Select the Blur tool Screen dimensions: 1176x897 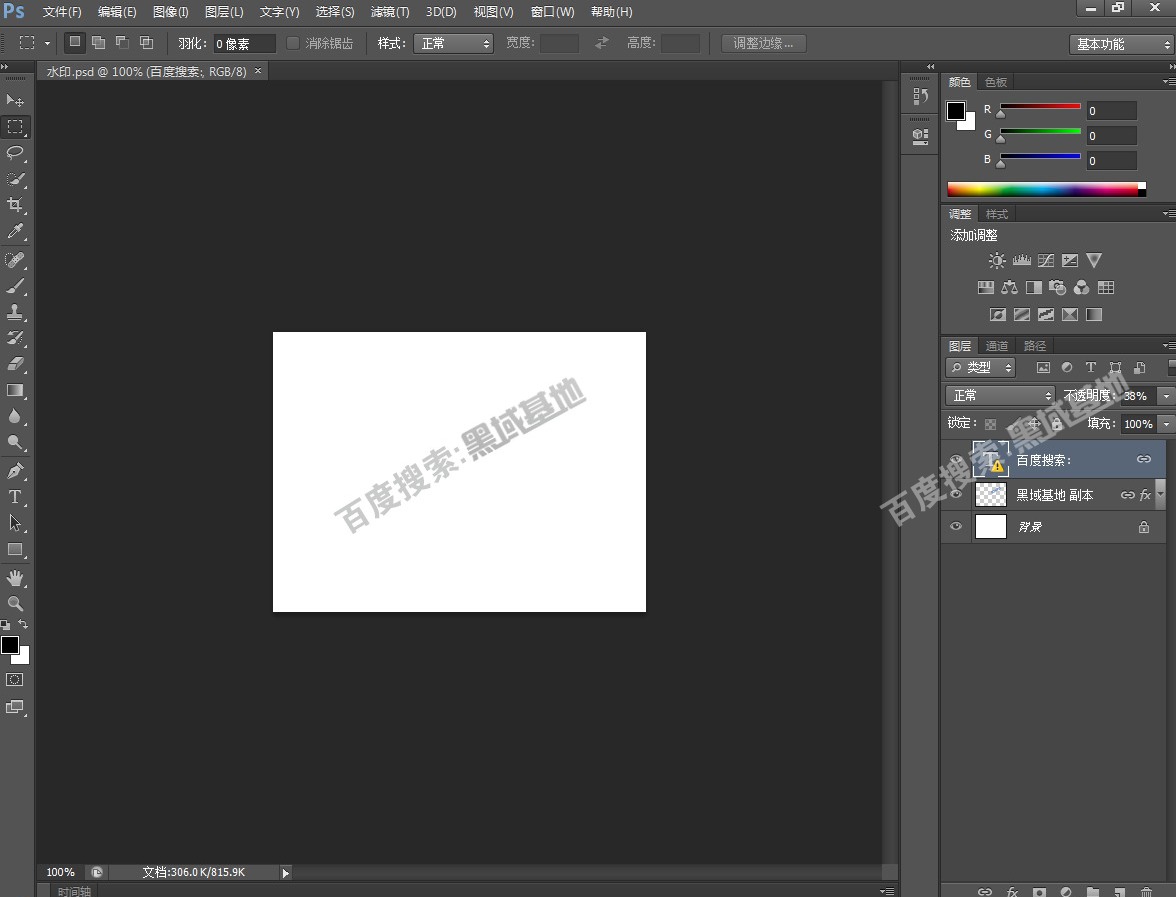pyautogui.click(x=15, y=416)
